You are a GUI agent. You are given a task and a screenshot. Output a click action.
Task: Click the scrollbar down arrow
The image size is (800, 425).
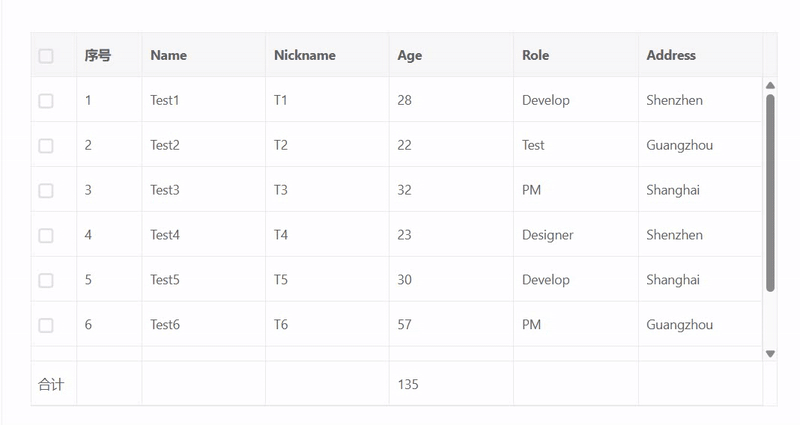point(770,353)
